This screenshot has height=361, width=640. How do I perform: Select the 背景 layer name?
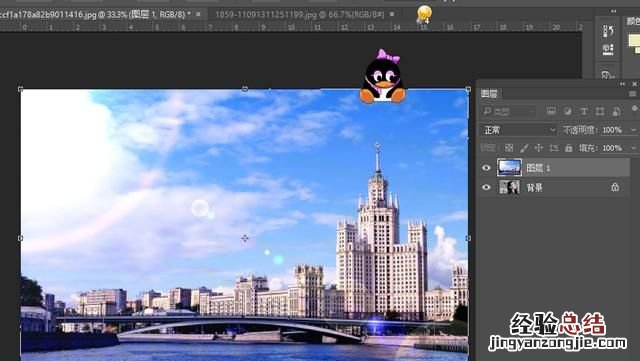coord(534,188)
